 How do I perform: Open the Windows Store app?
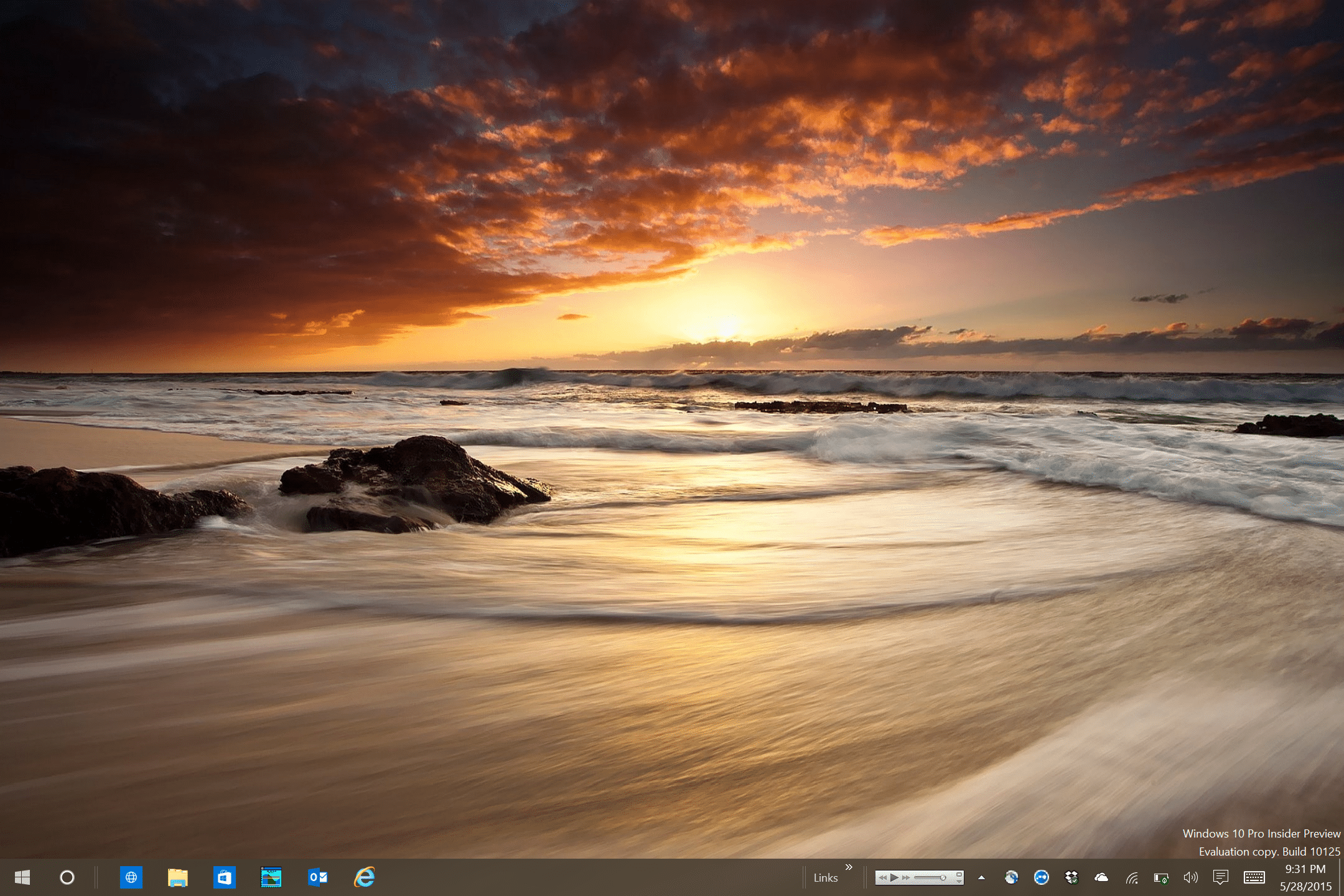coord(225,877)
